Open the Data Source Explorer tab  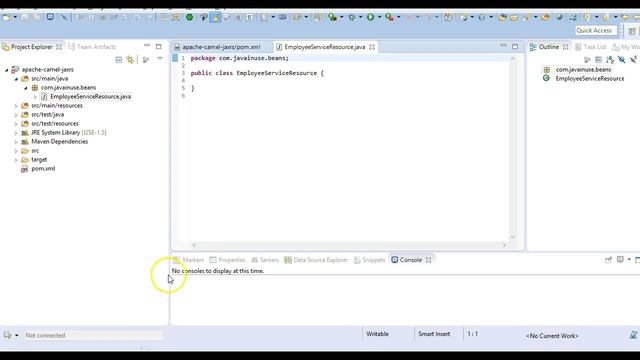(316, 260)
